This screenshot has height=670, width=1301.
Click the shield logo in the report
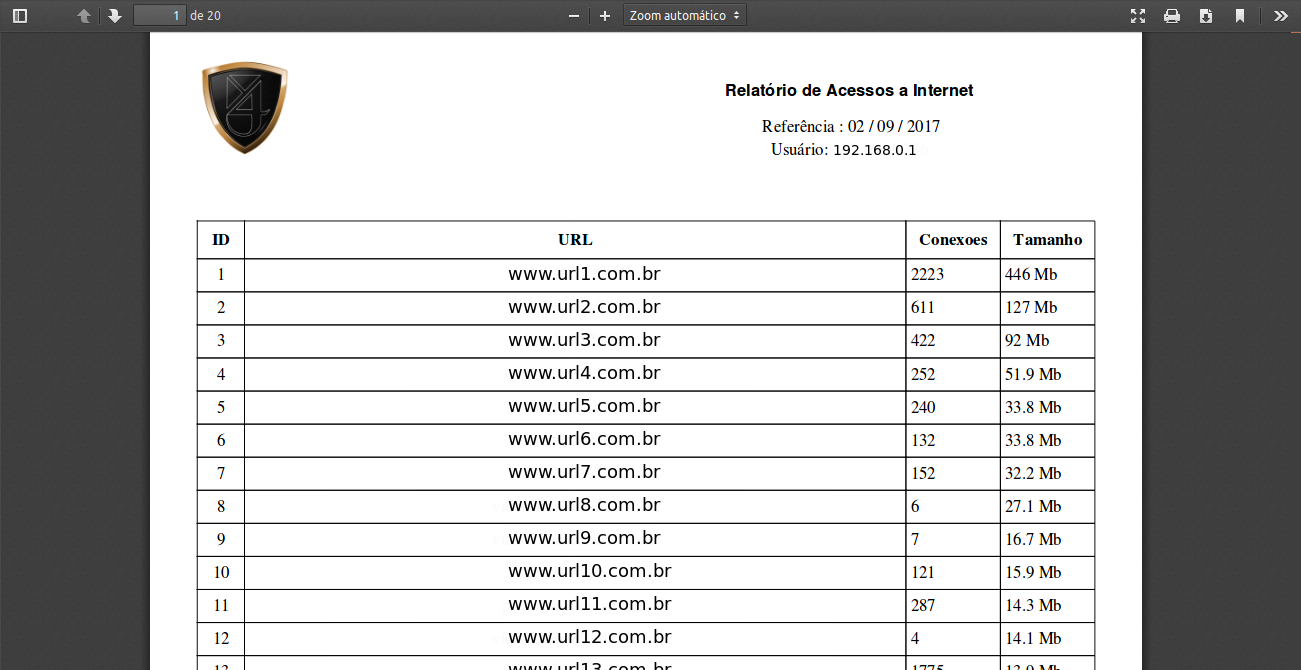pyautogui.click(x=245, y=107)
